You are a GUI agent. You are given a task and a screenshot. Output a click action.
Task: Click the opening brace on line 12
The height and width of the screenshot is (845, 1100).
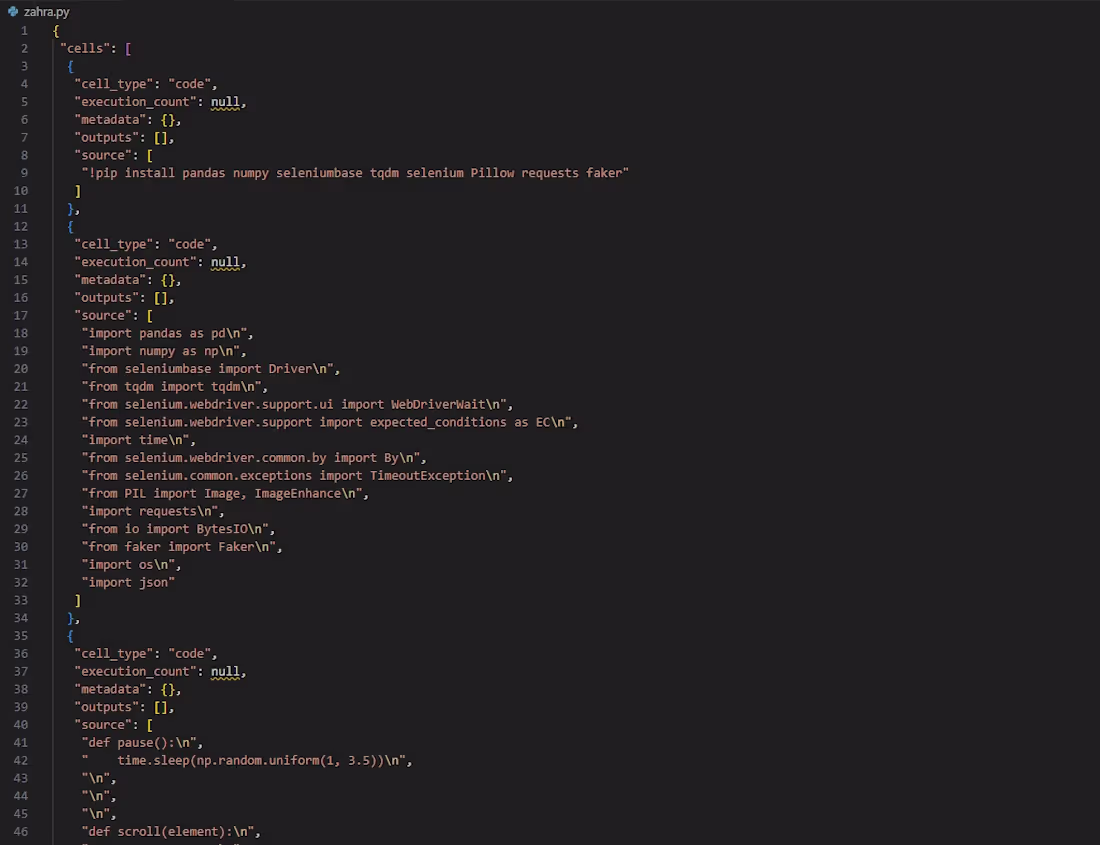[x=70, y=227]
